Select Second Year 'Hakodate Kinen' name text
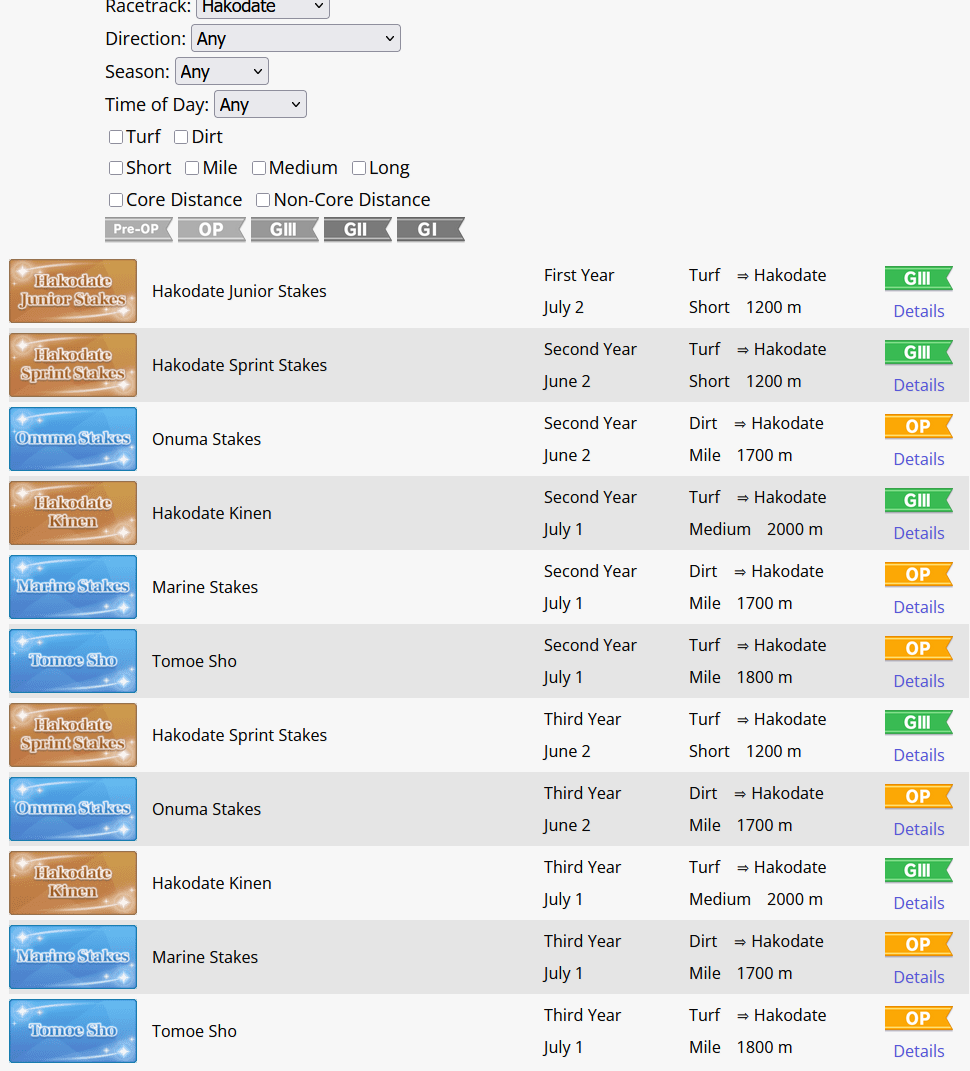This screenshot has height=1071, width=970. (212, 513)
